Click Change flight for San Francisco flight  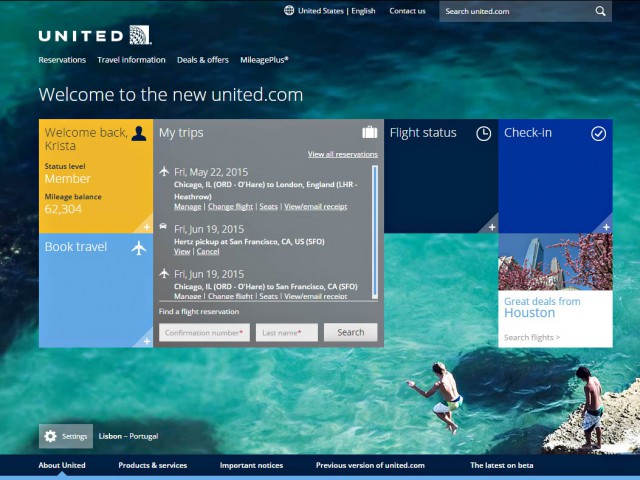(x=231, y=296)
